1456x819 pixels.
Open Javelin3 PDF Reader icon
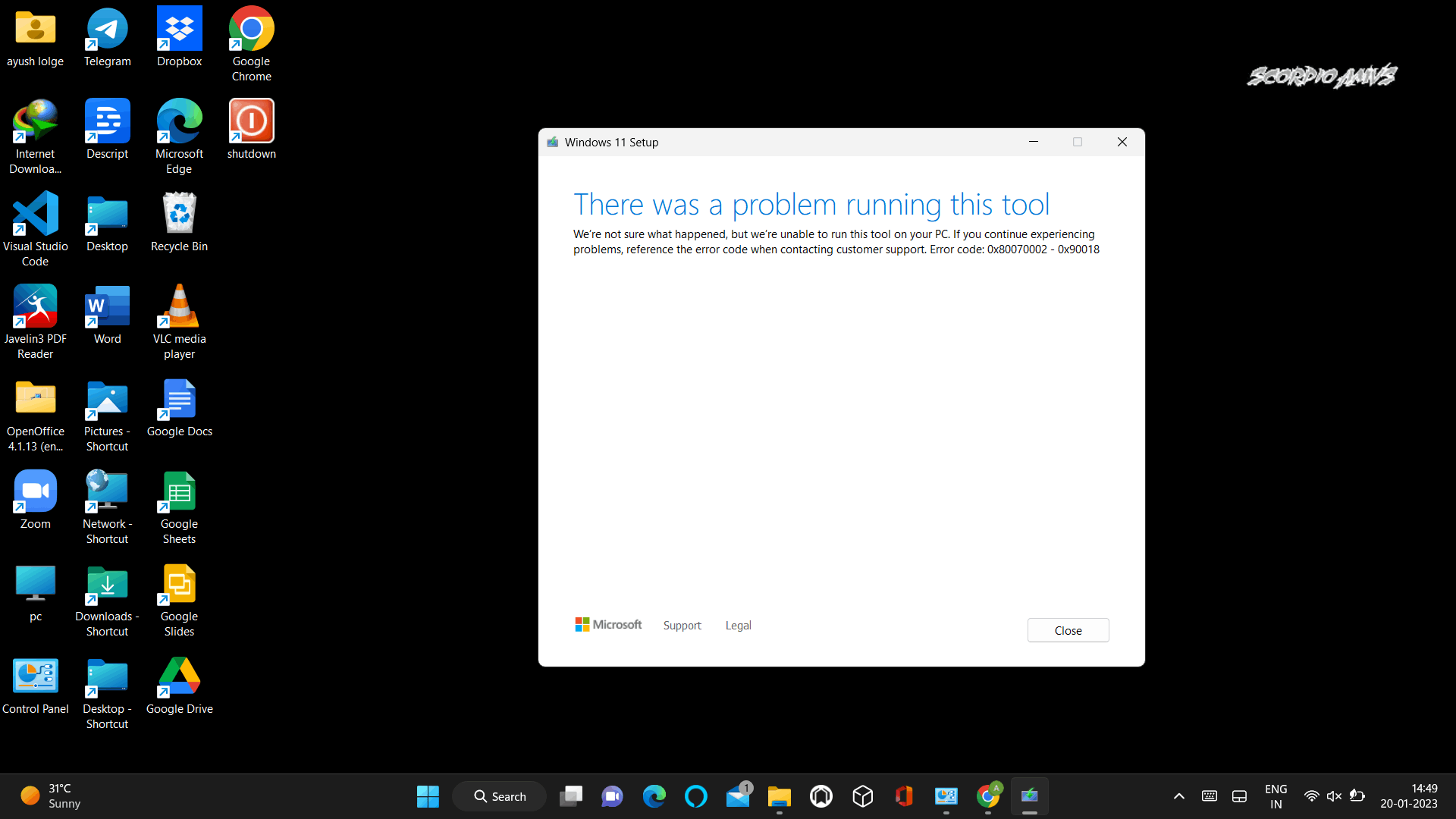click(x=35, y=307)
